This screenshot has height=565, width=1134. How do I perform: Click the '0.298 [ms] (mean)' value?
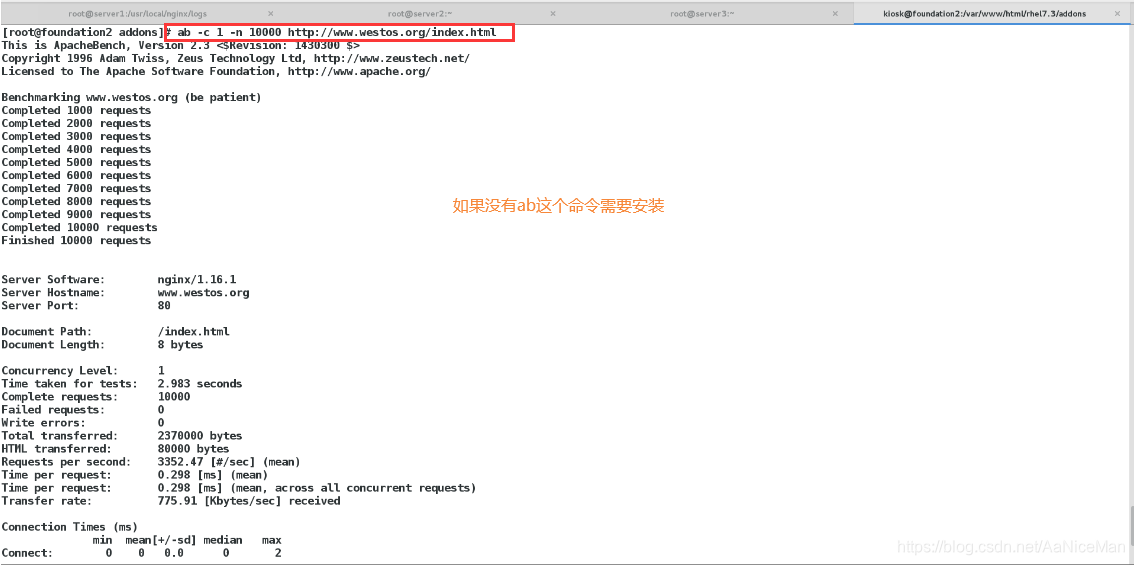tap(213, 475)
